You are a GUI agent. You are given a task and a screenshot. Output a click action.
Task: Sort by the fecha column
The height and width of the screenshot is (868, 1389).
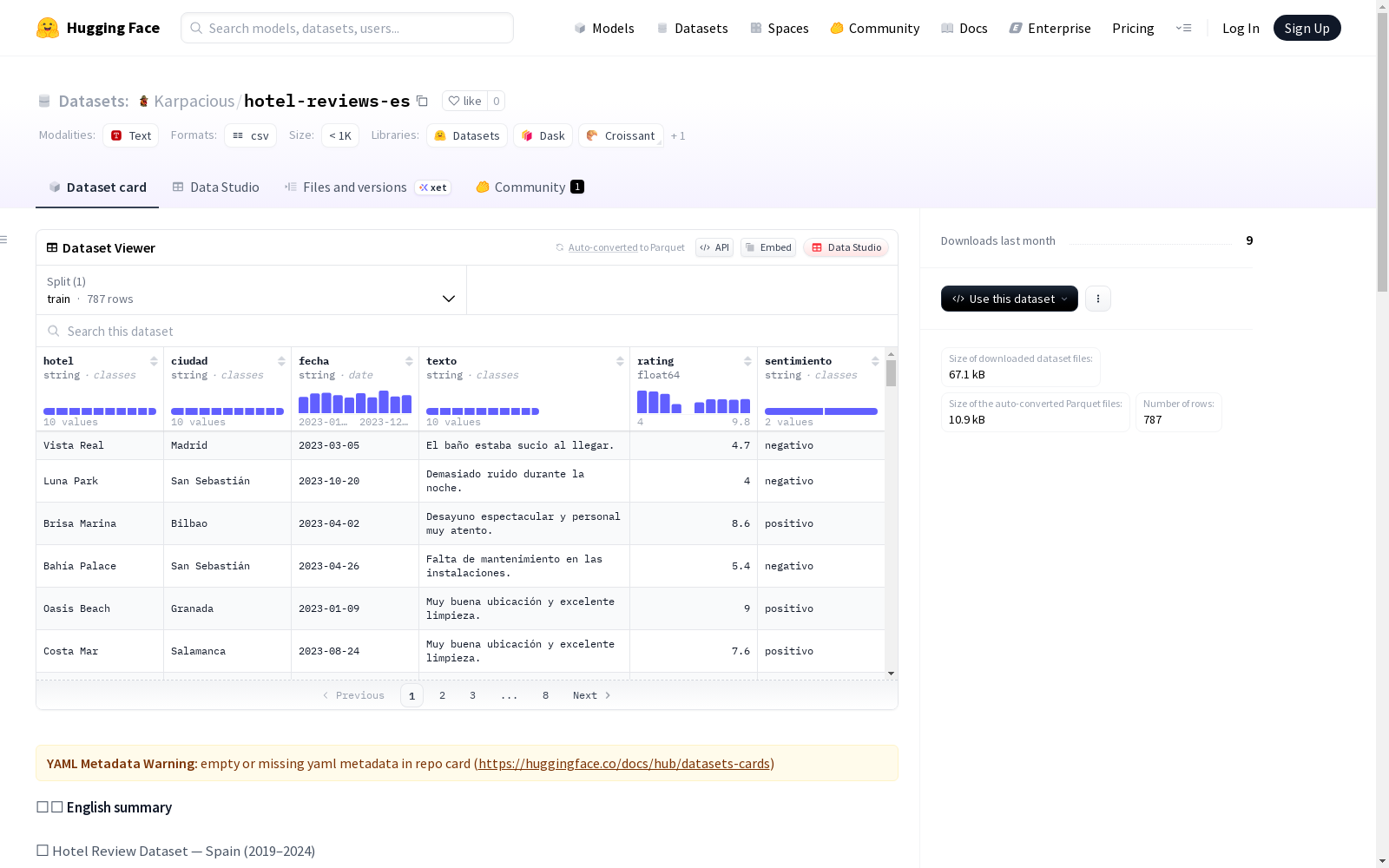point(409,361)
